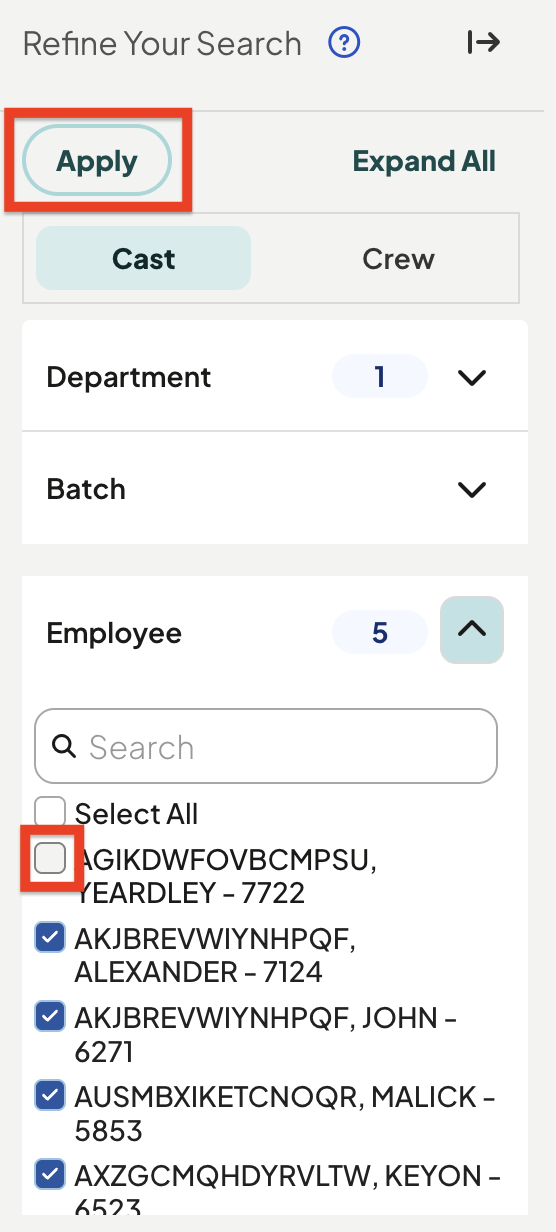Uncheck AKJBREVWIYNHPQF, JOHN - 6271
556x1232 pixels.
[50, 1017]
